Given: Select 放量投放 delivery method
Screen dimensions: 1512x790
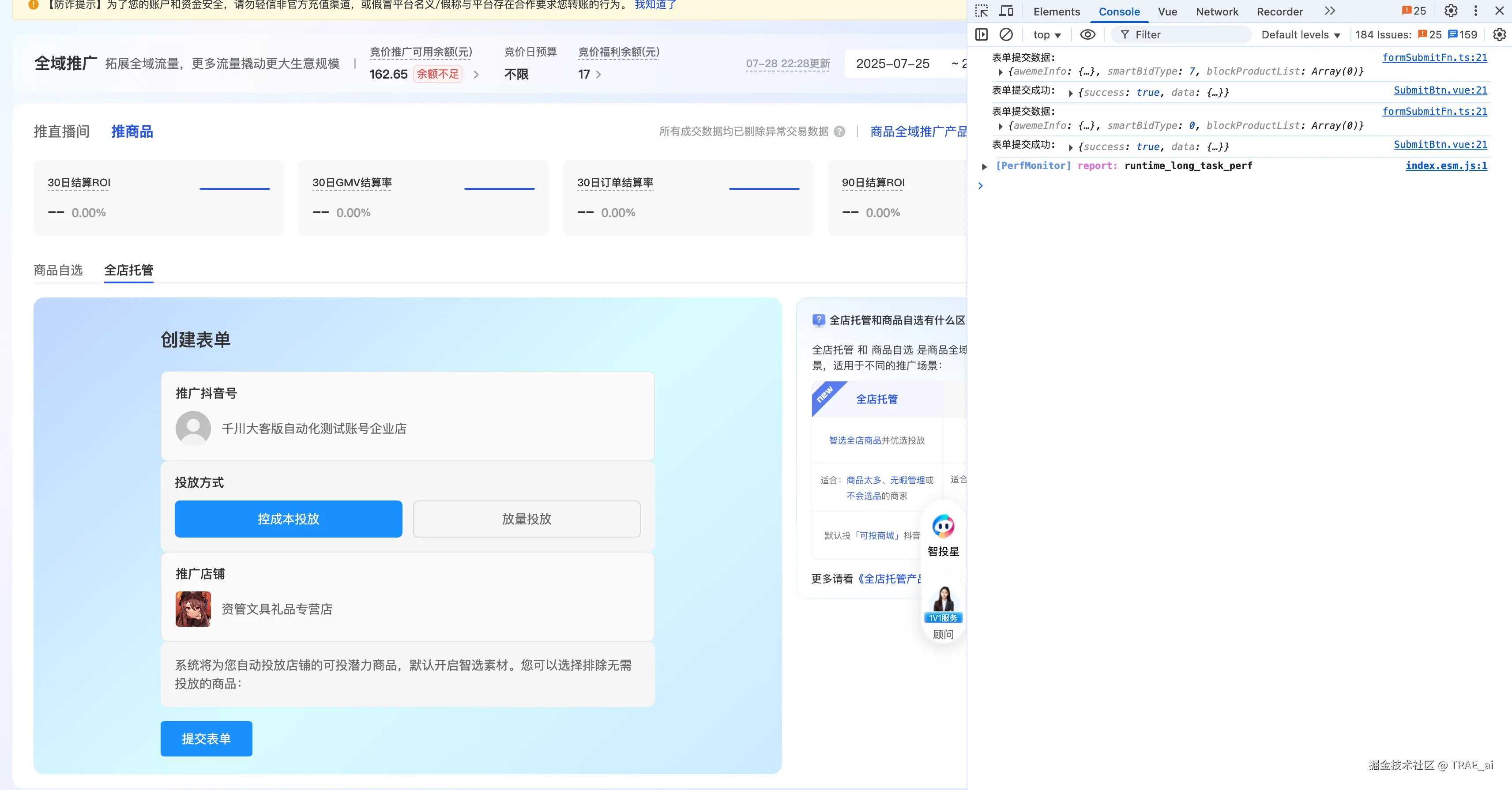Looking at the screenshot, I should pos(527,519).
